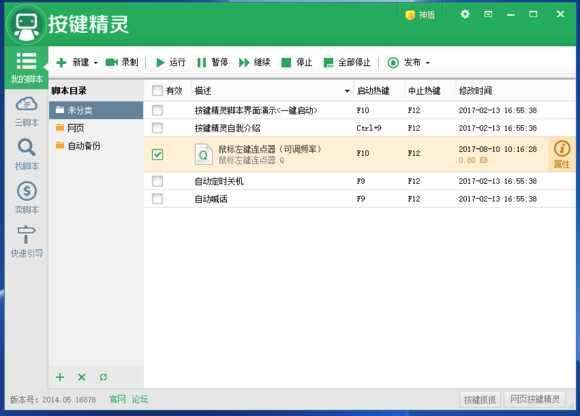The width and height of the screenshot is (580, 416).
Task: Click the robot logo of 按键精灵
Action: pyautogui.click(x=26, y=26)
